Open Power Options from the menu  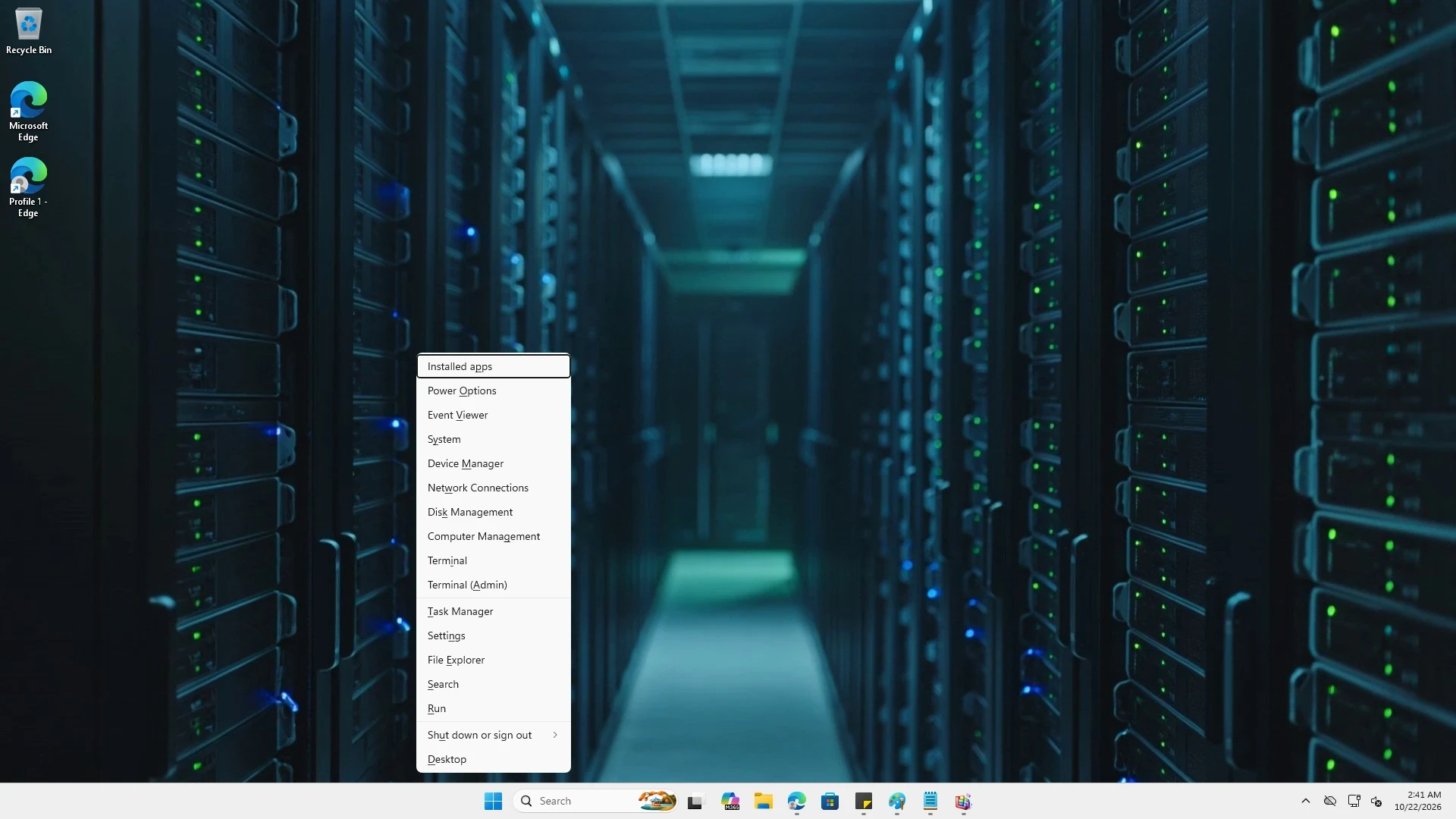pyautogui.click(x=494, y=391)
